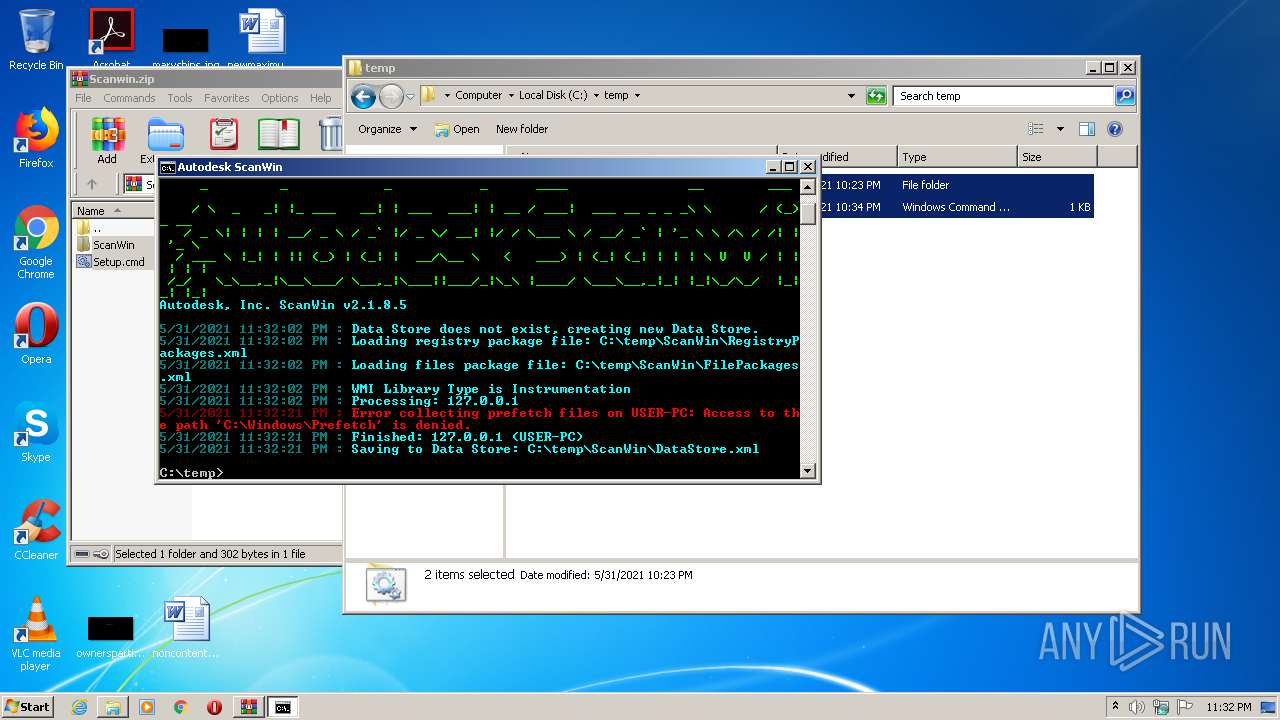This screenshot has width=1280, height=720.
Task: Select the CCleaner desktop shortcut
Action: pos(36,530)
